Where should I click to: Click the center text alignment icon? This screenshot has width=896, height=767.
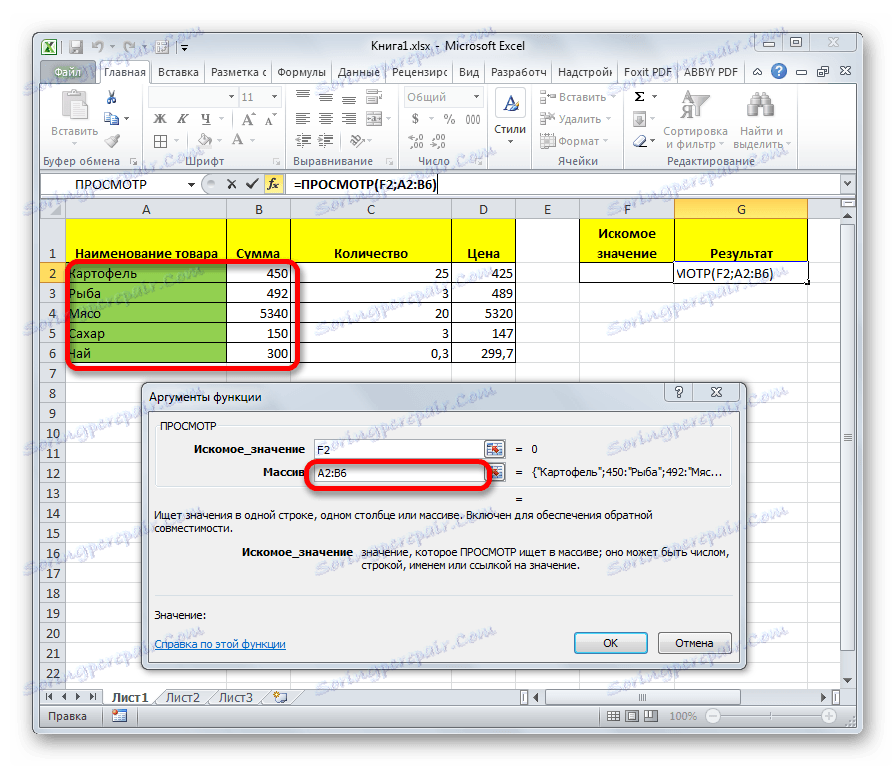(326, 119)
